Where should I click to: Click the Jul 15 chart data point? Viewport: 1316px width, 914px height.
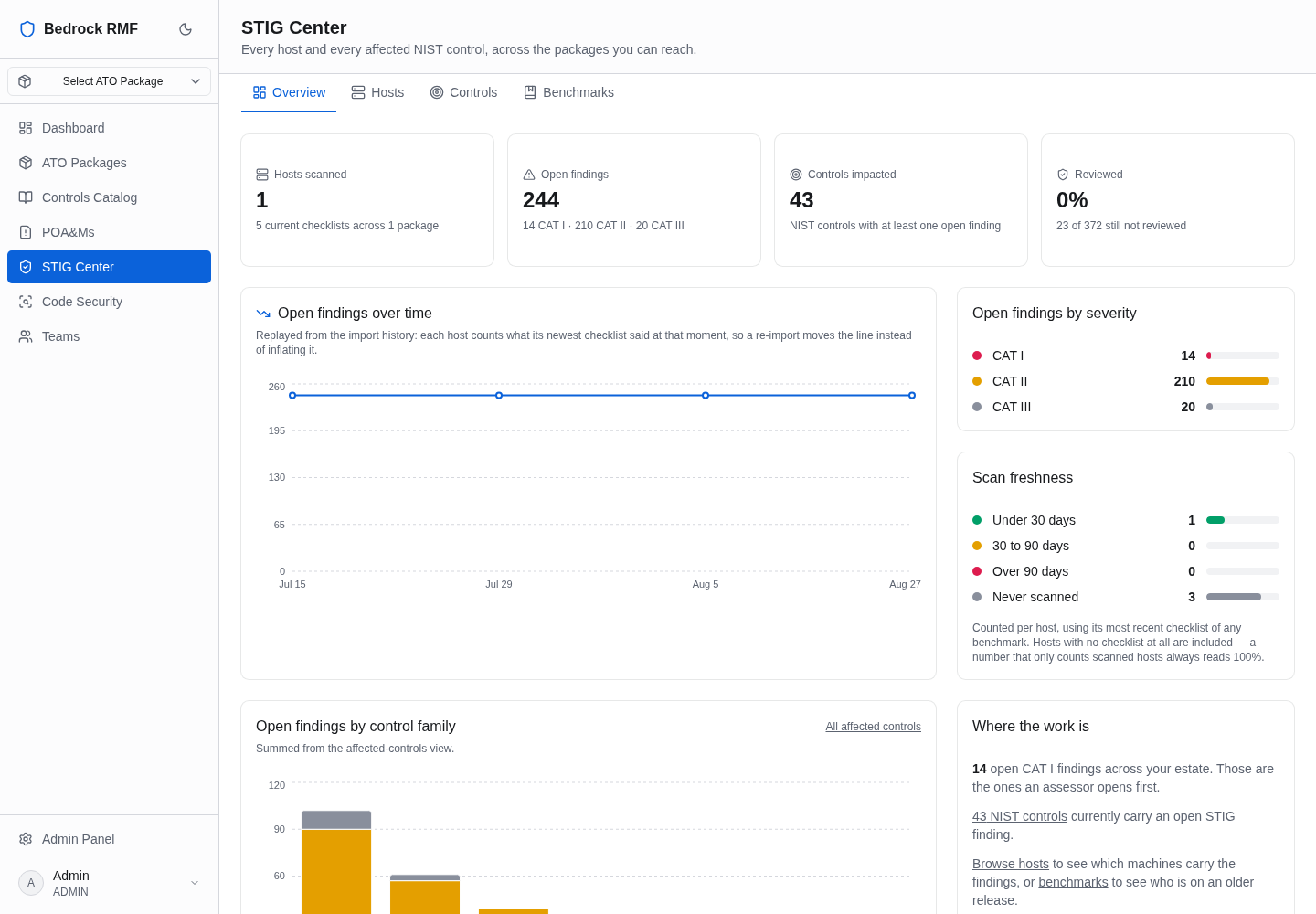tap(292, 396)
